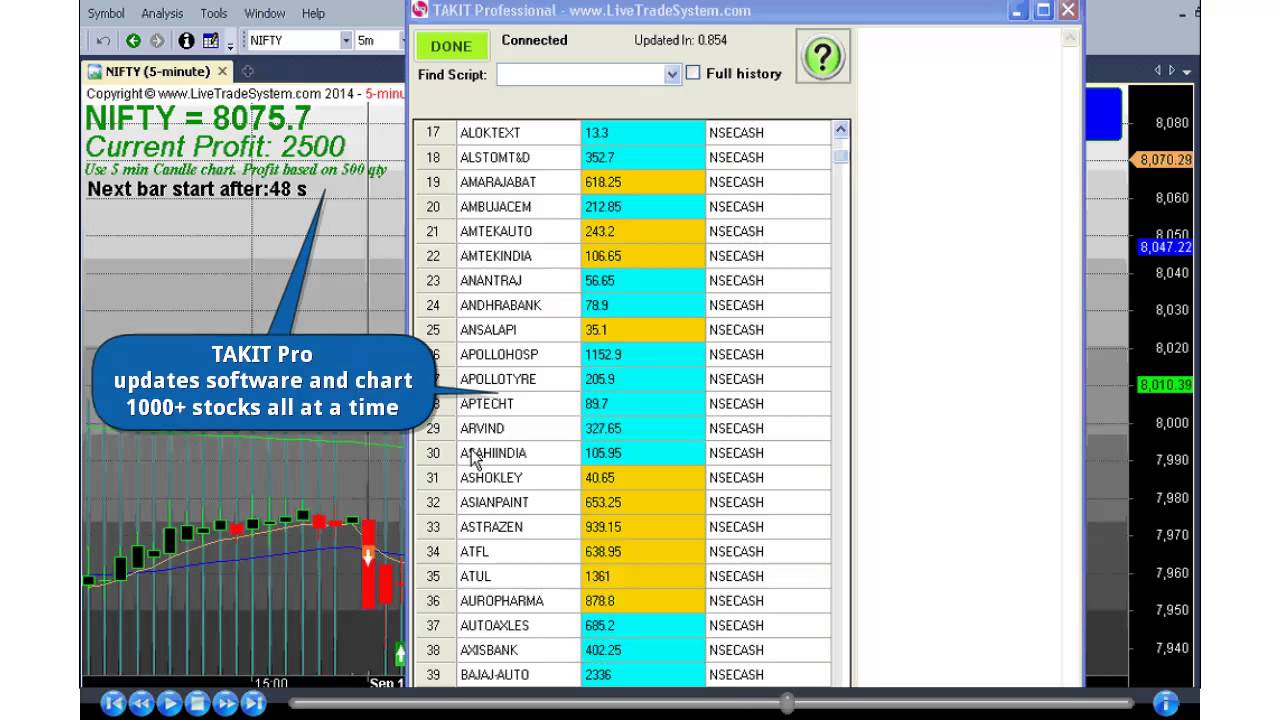This screenshot has height=720, width=1280.
Task: Select the AMTEKINDIA script name
Action: (496, 256)
